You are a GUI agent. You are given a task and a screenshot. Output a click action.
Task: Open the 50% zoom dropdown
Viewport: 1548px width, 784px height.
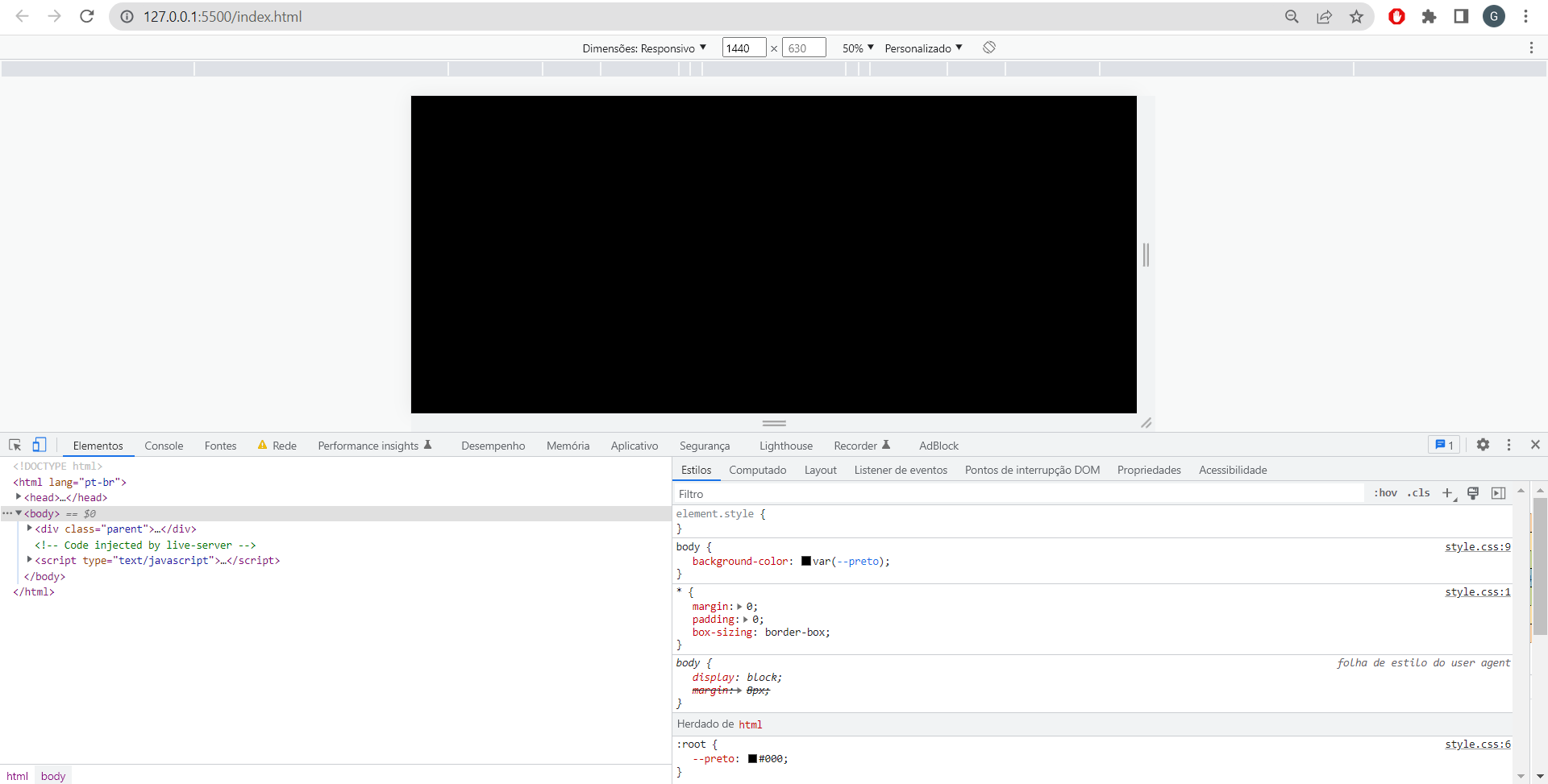(858, 48)
